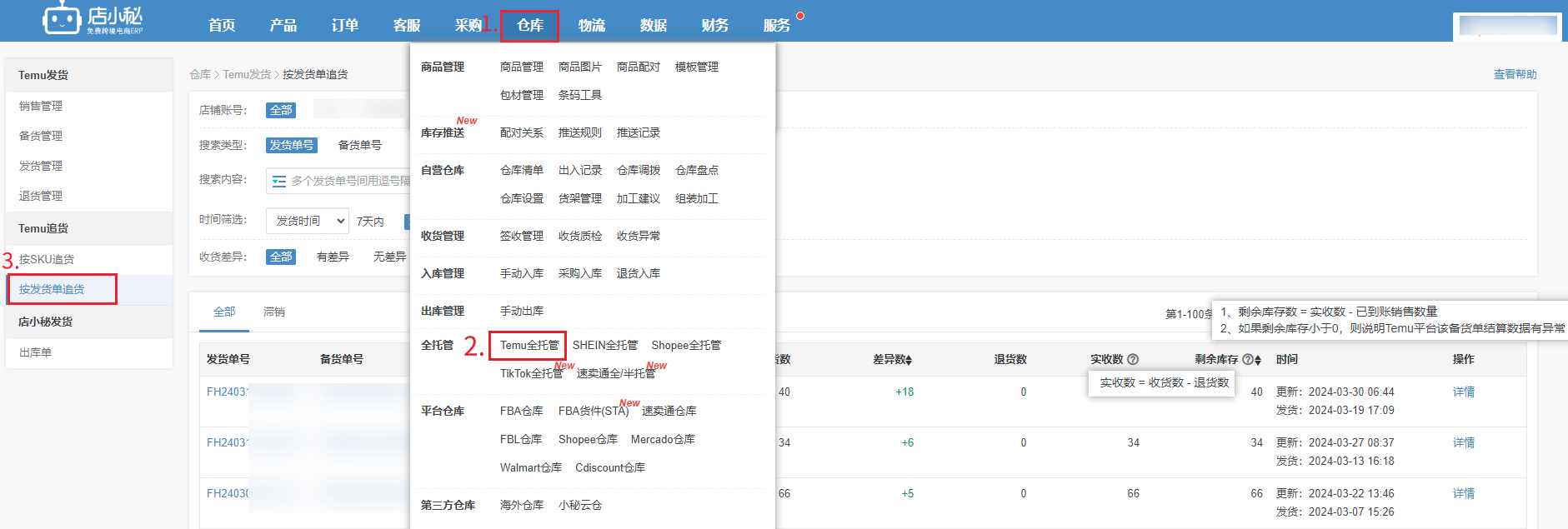Select Shopee全托管 menu entry

686,345
